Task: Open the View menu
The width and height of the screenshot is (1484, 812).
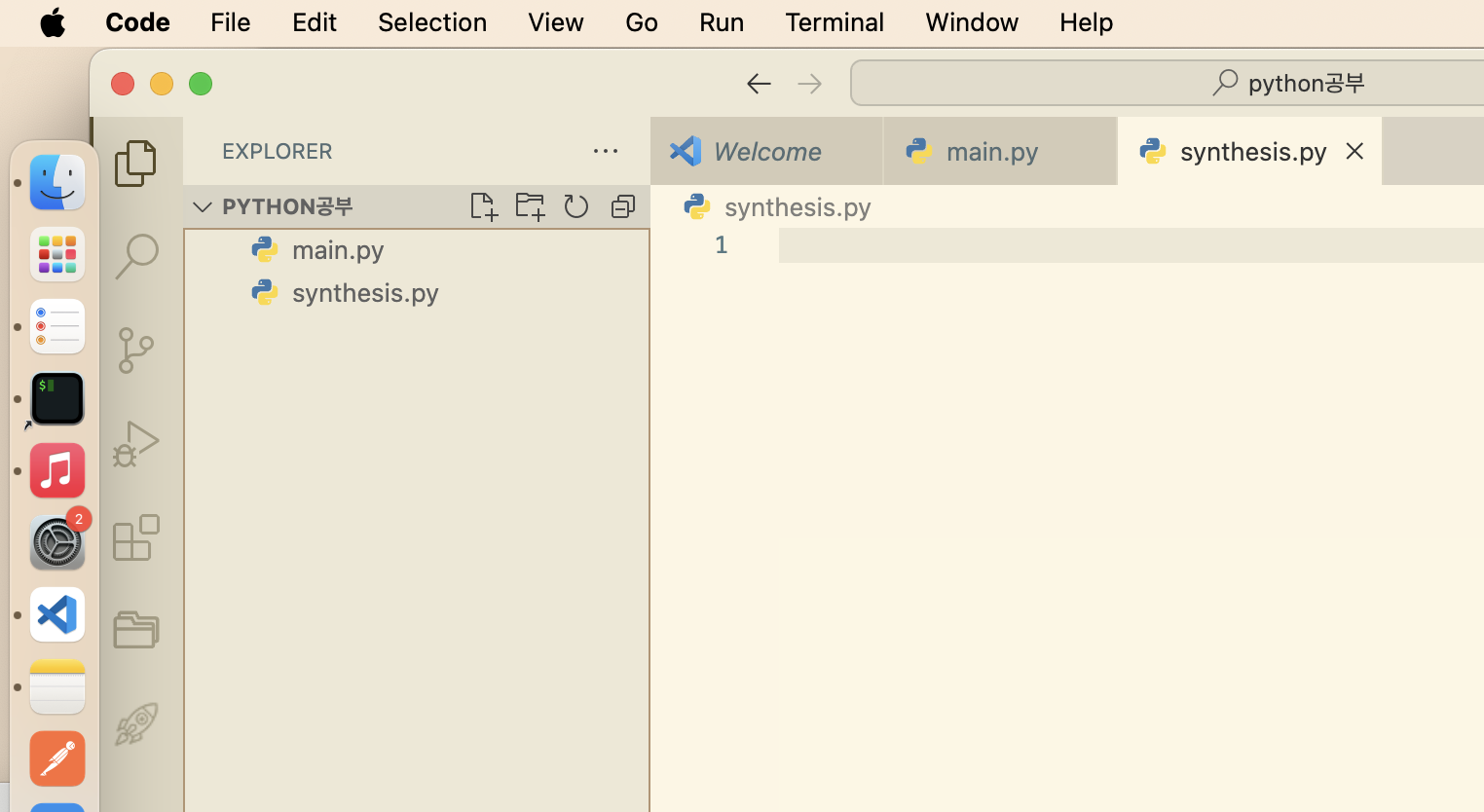Action: [x=556, y=22]
